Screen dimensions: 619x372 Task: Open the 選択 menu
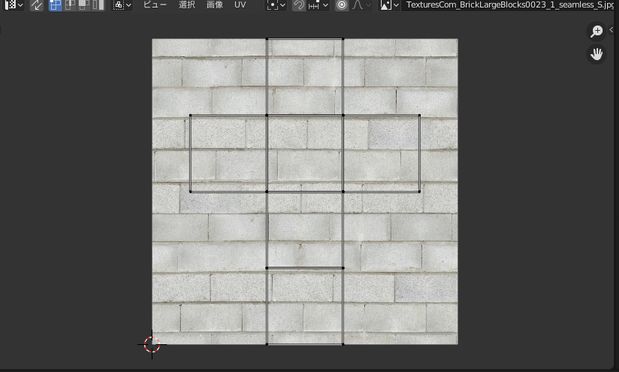tap(187, 5)
